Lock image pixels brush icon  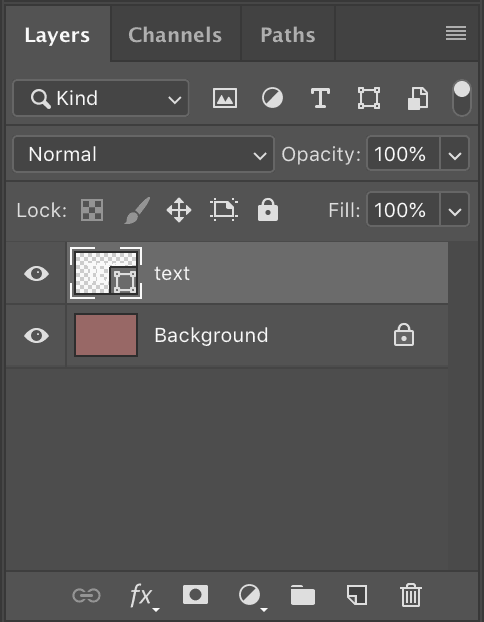point(137,210)
